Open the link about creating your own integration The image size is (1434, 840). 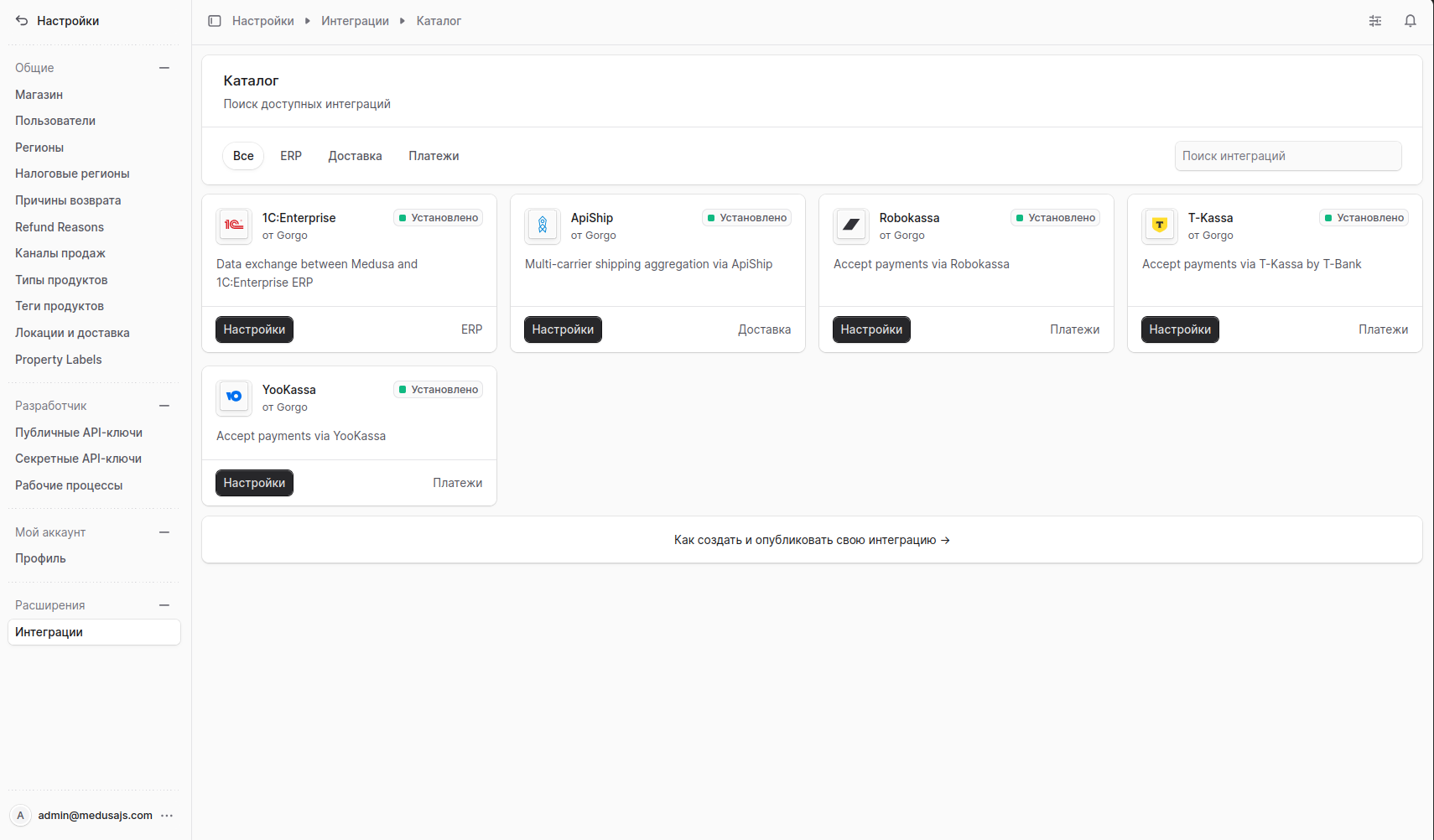click(812, 540)
